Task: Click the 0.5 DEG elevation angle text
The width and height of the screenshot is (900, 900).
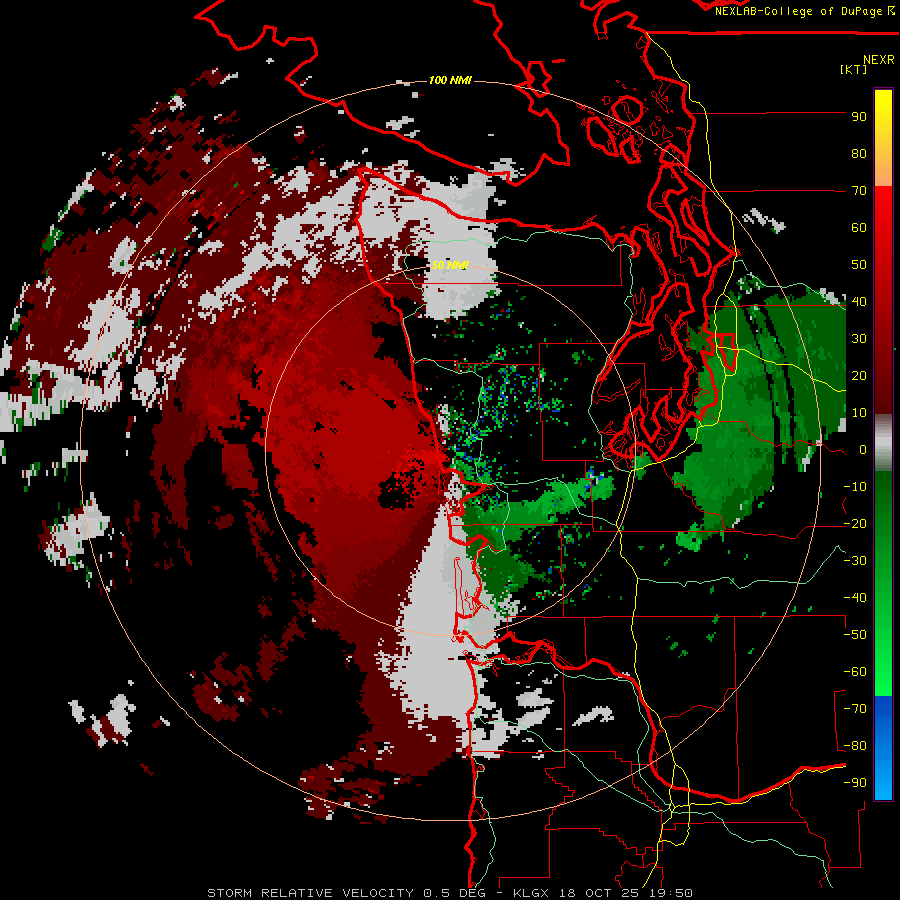Action: (x=454, y=893)
